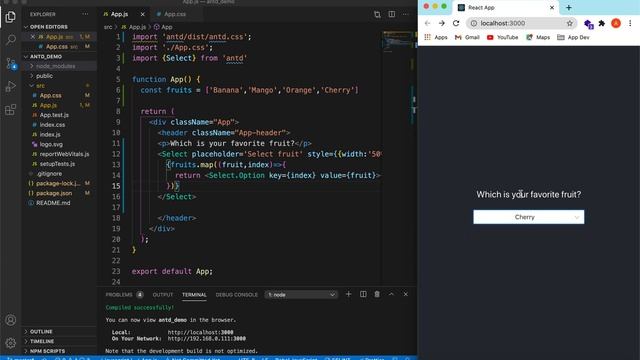Bookmark this page with star icon
Image resolution: width=640 pixels, height=360 pixels.
[570, 24]
